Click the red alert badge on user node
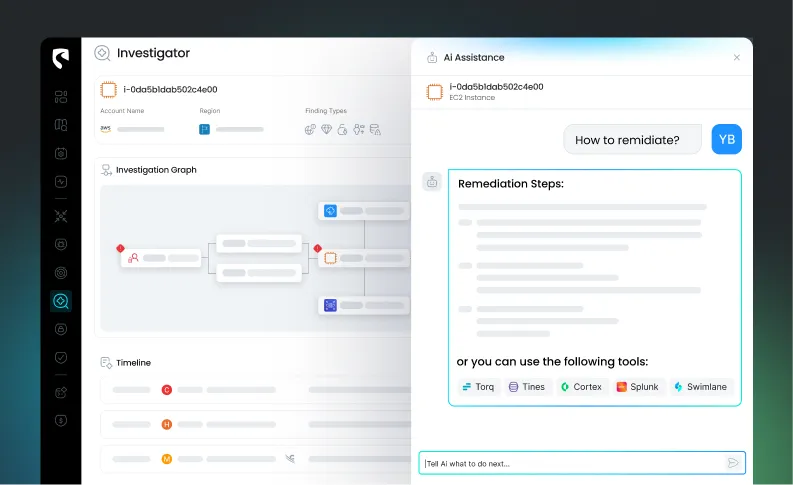The image size is (793, 485). click(120, 248)
